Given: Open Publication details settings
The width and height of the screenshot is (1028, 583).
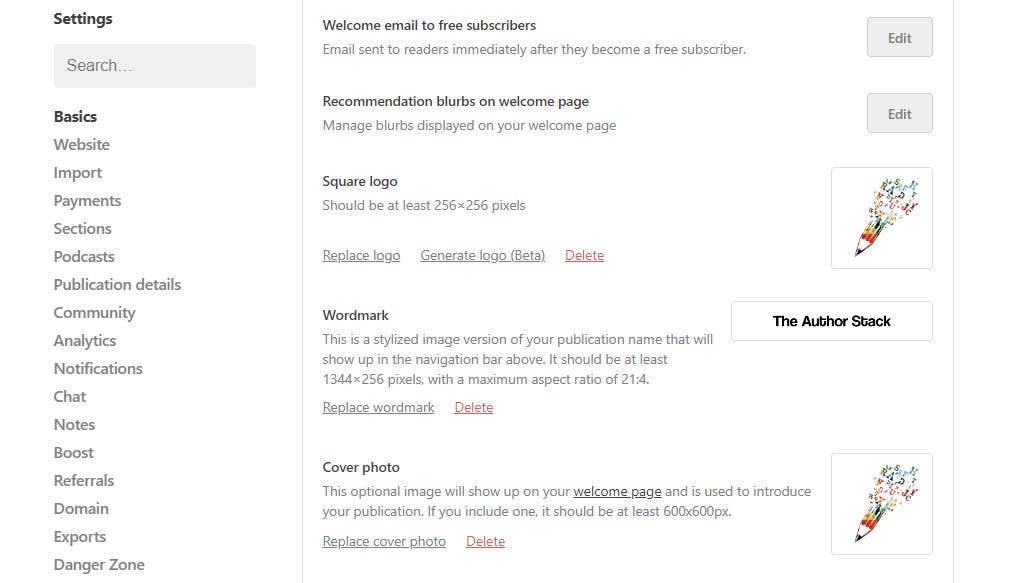Looking at the screenshot, I should (117, 284).
